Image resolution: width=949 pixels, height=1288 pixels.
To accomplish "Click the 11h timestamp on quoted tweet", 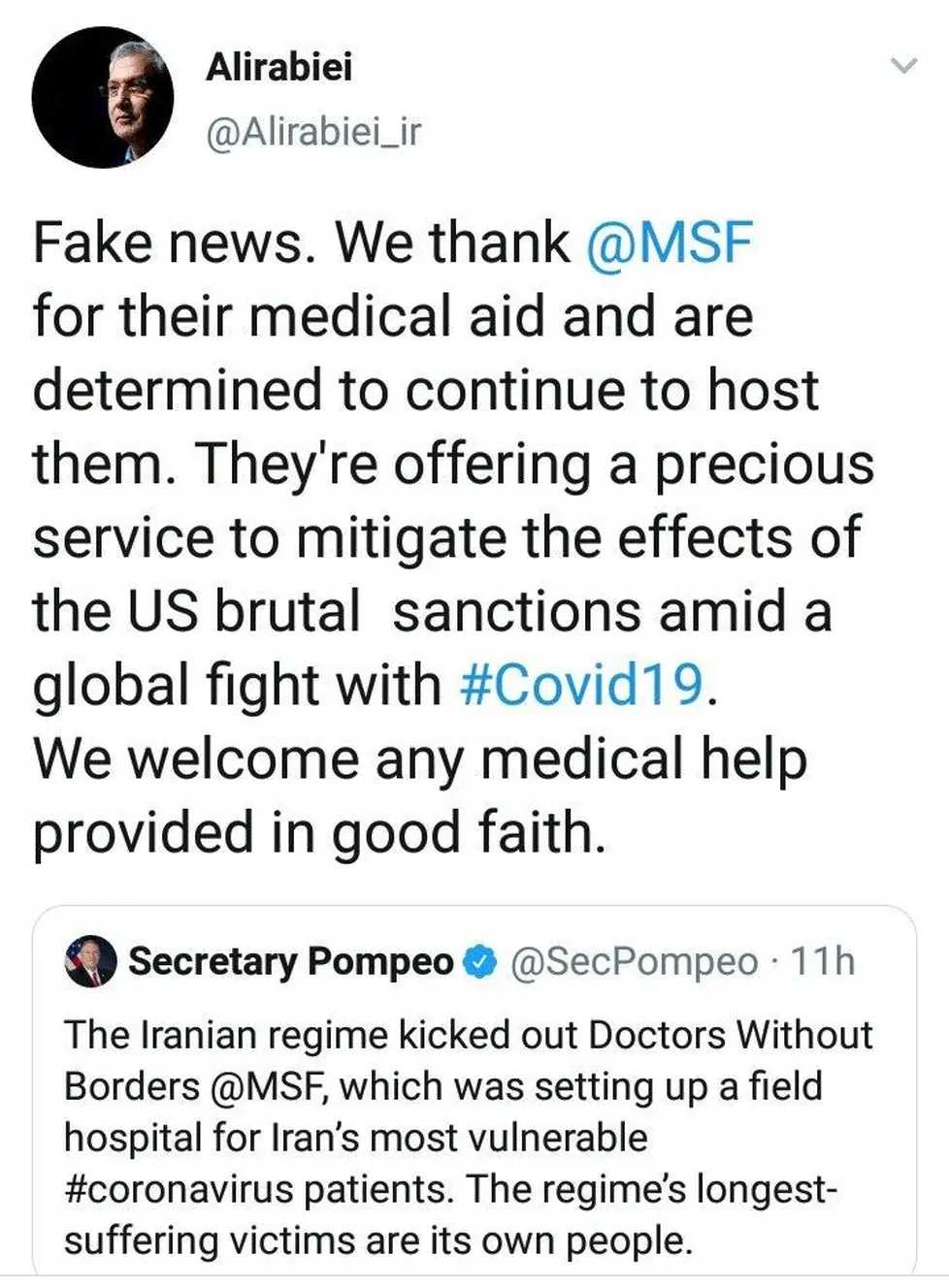I will (823, 961).
